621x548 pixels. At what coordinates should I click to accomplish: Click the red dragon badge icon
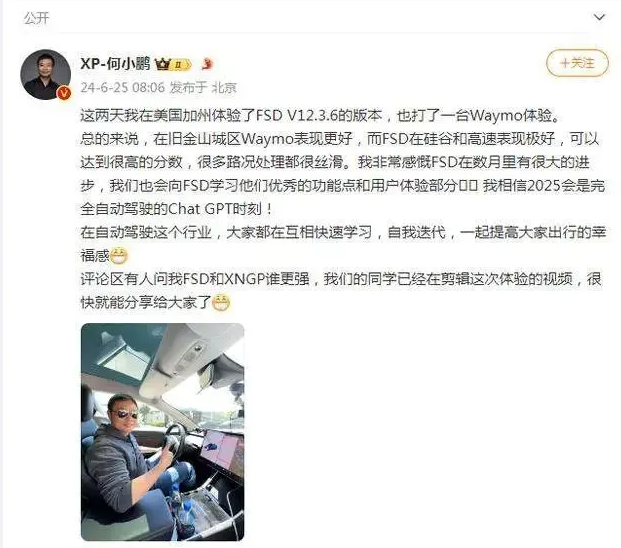(x=207, y=63)
